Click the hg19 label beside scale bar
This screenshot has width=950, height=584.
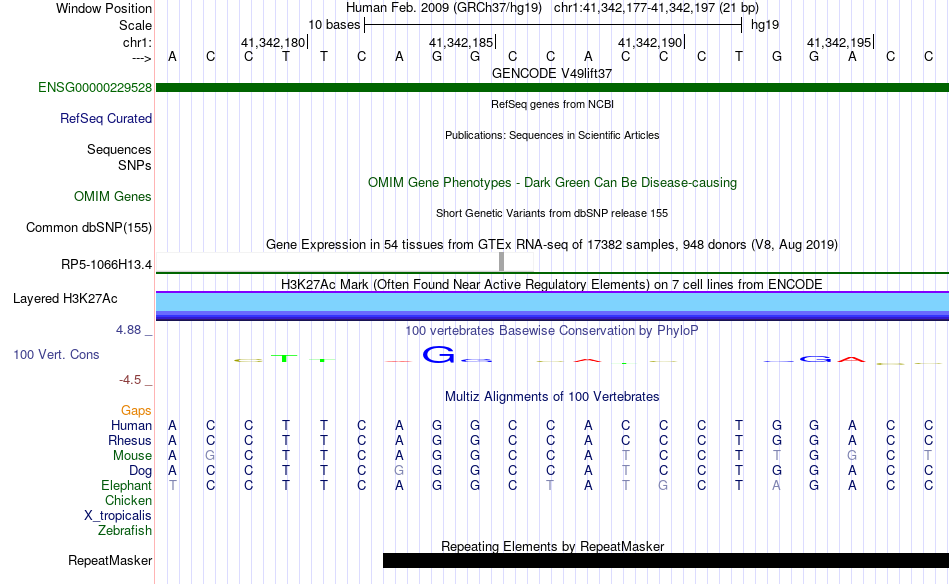pyautogui.click(x=765, y=25)
